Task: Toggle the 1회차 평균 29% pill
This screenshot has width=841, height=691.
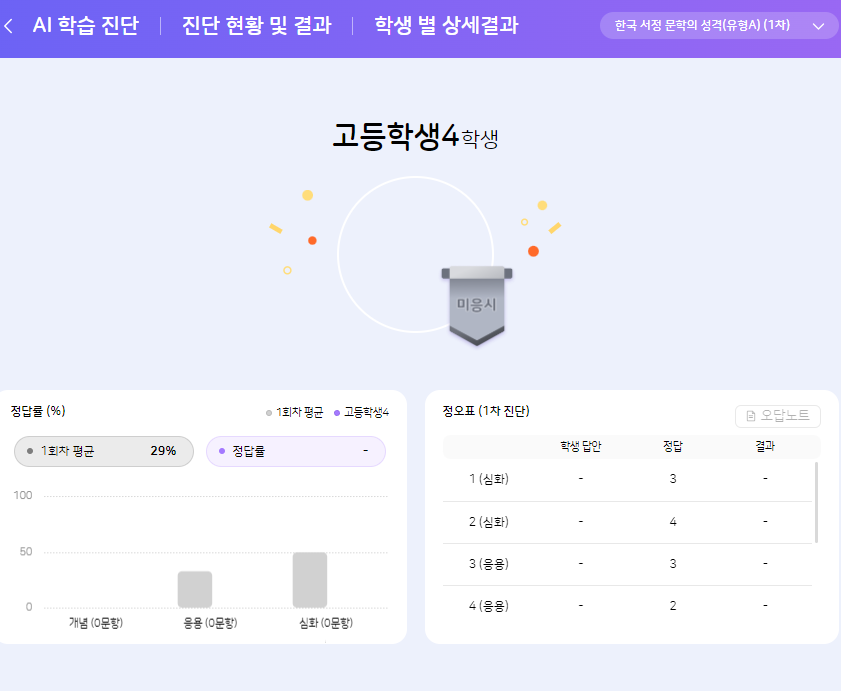Action: [x=104, y=451]
